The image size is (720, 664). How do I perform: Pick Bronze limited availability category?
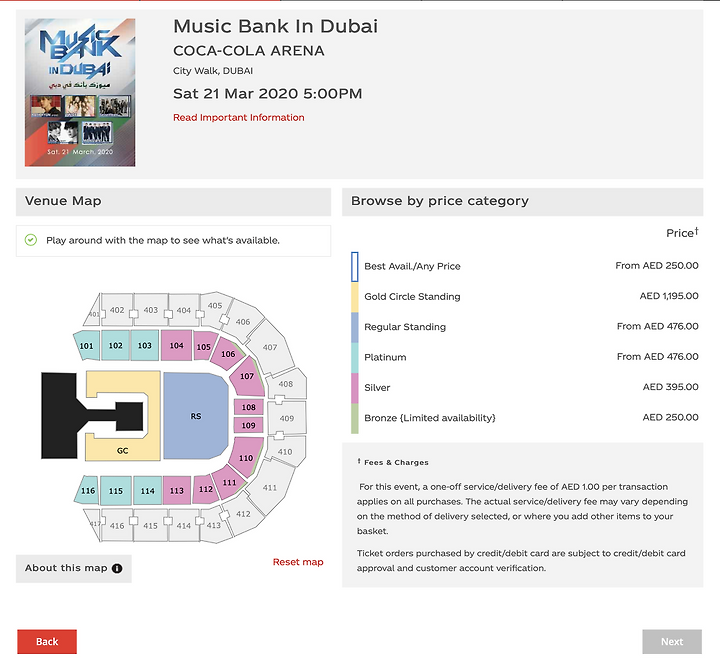[524, 418]
